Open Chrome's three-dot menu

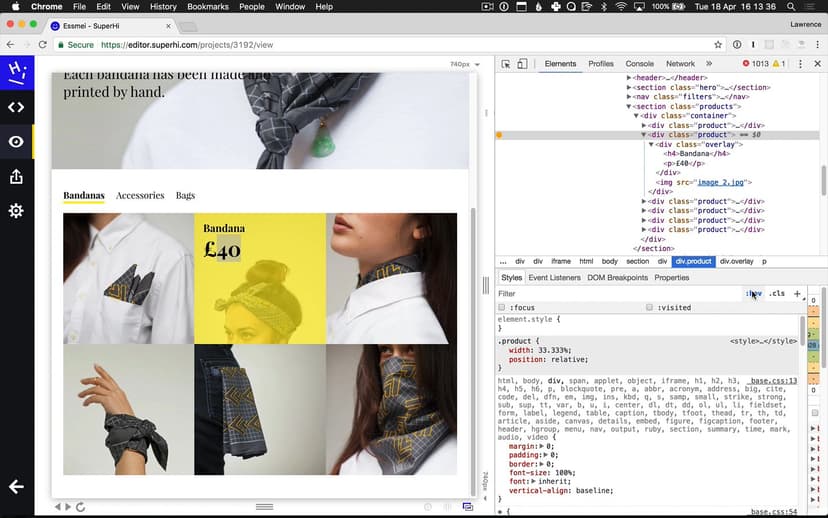817,45
